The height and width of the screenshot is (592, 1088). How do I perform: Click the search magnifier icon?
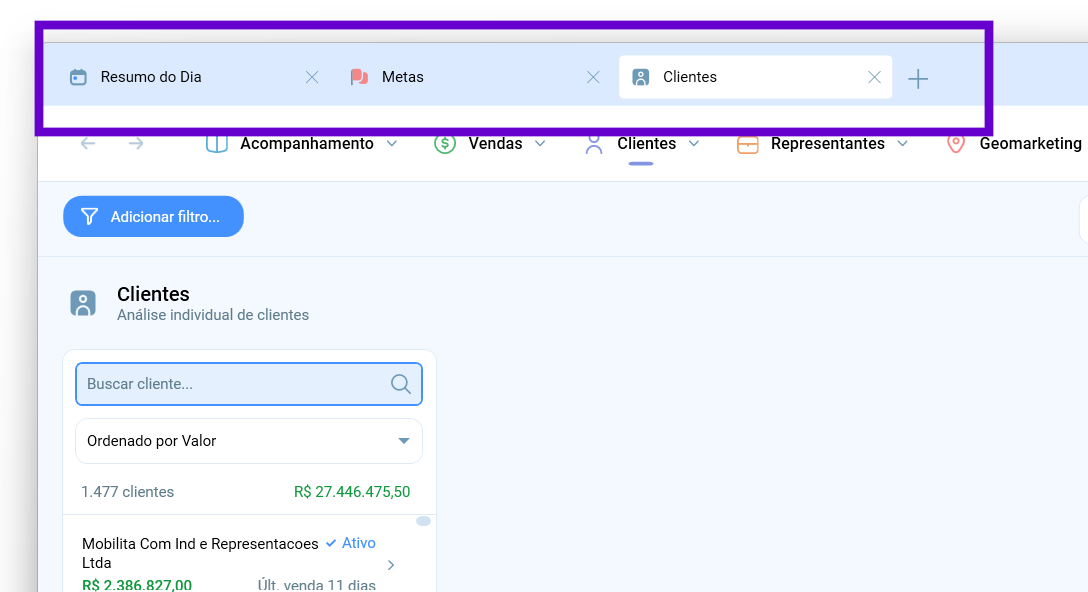tap(401, 384)
